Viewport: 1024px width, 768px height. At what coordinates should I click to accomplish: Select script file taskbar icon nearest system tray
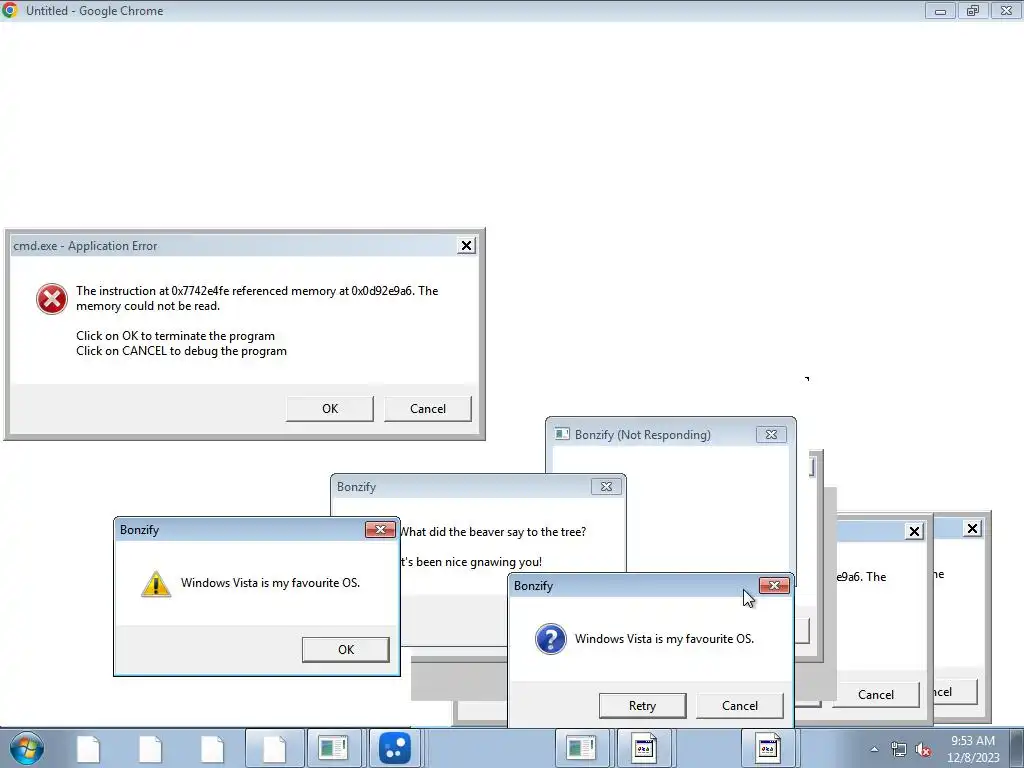tap(768, 748)
